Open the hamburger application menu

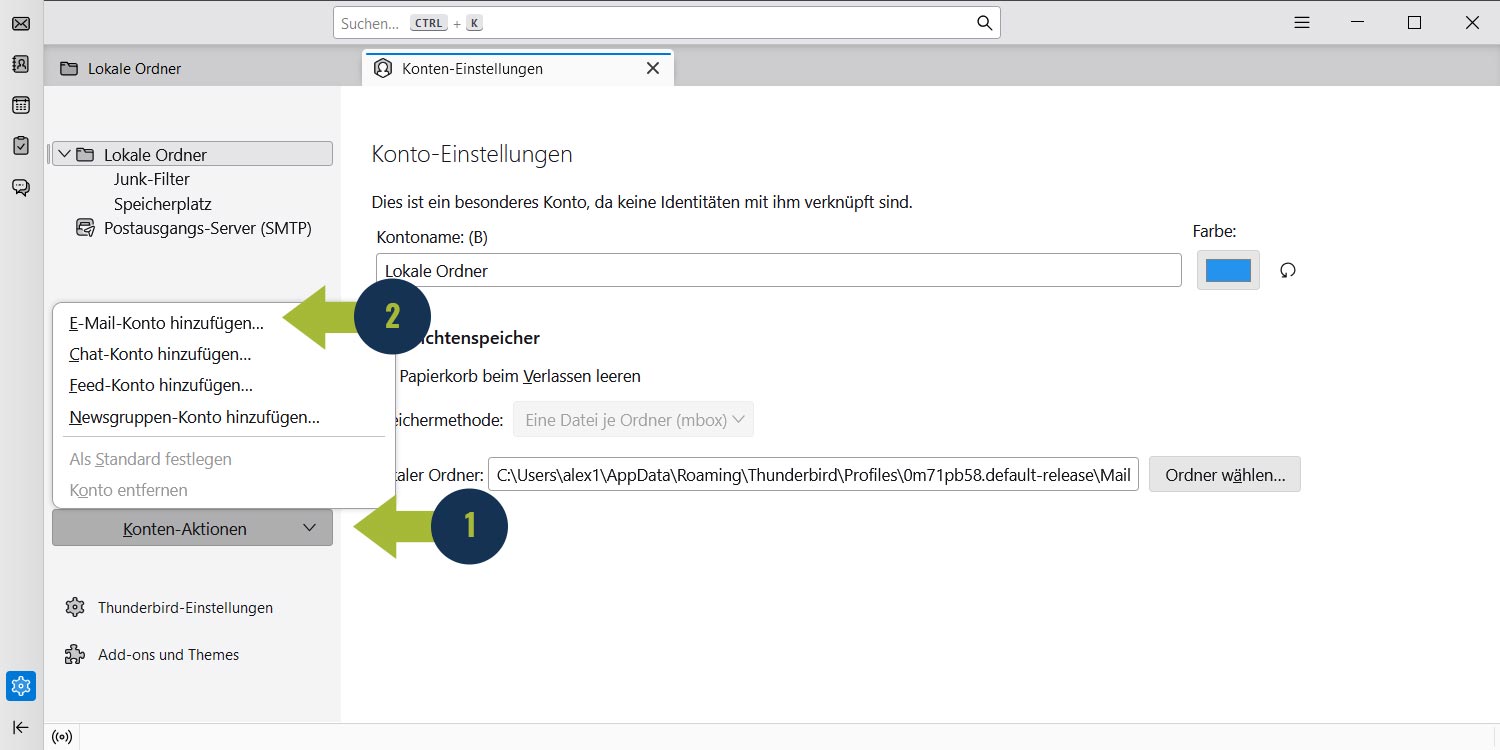click(x=1301, y=23)
